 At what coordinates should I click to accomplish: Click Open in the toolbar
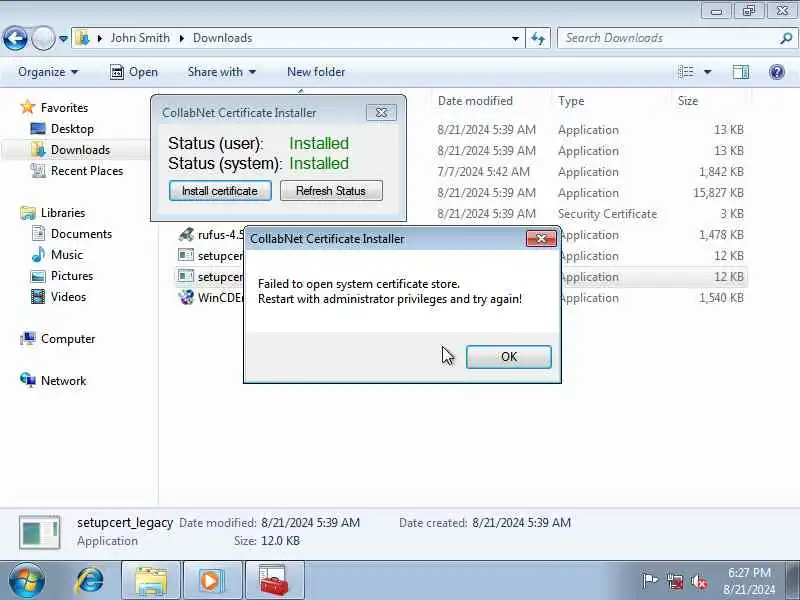134,72
